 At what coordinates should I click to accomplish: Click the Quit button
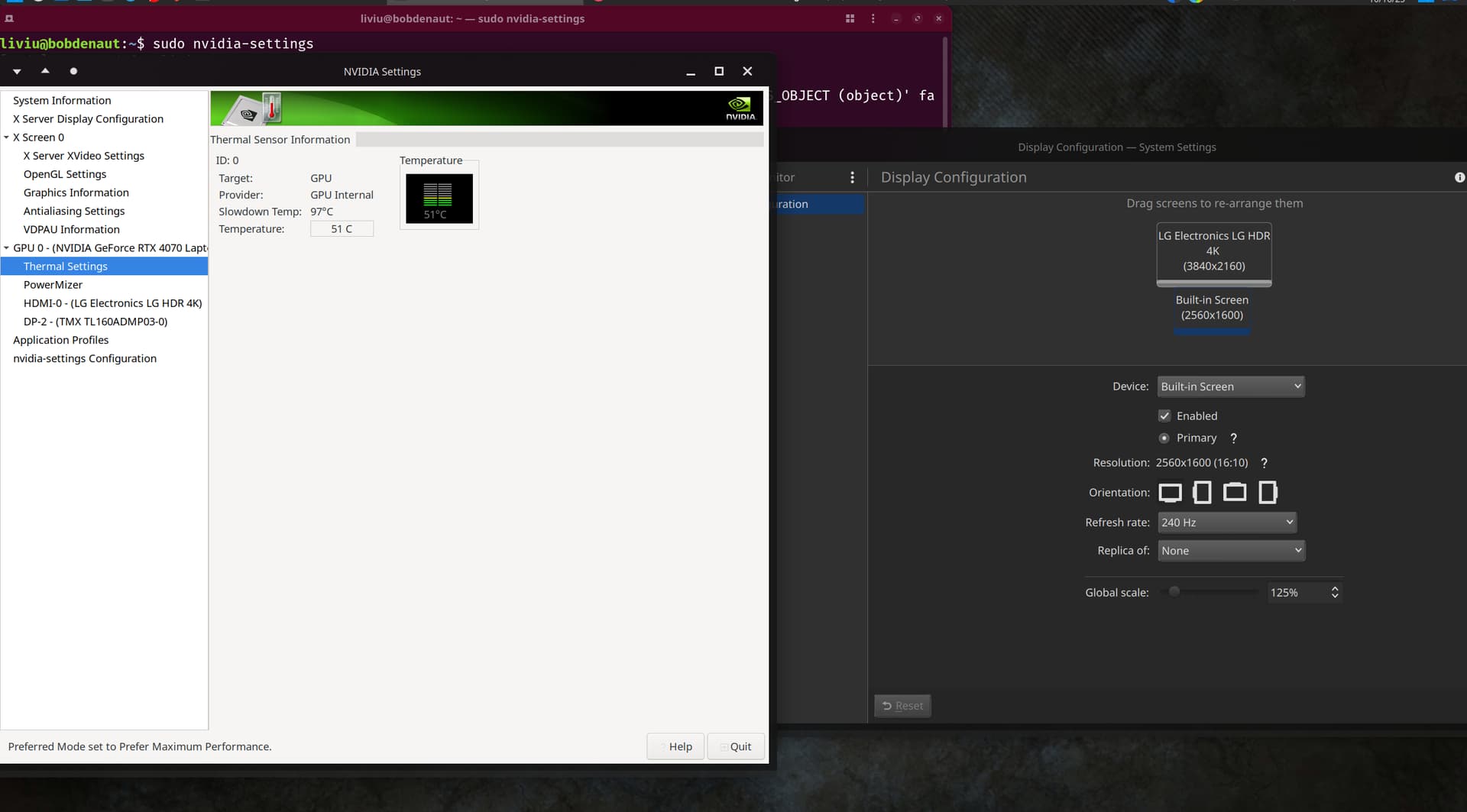736,746
